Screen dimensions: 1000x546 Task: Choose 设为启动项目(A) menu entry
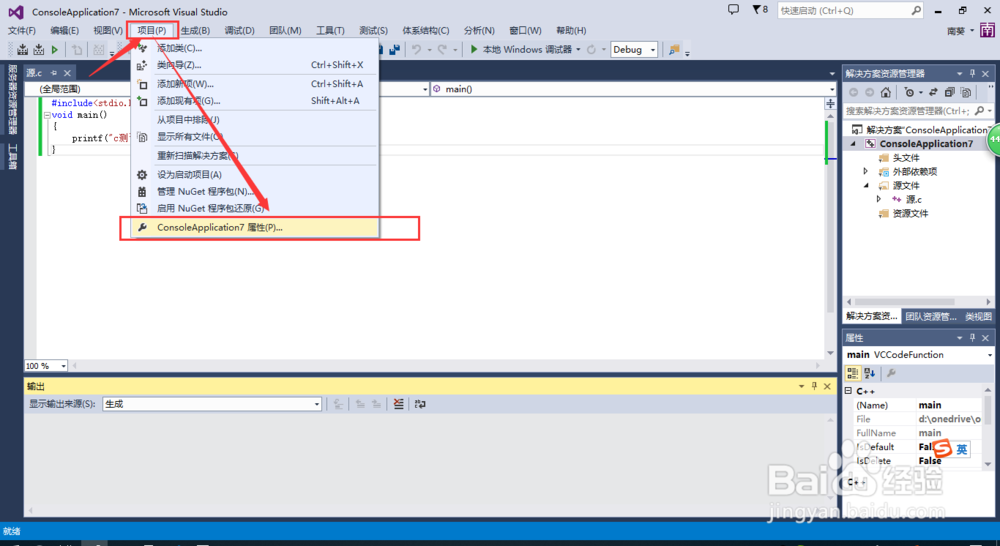(x=255, y=174)
